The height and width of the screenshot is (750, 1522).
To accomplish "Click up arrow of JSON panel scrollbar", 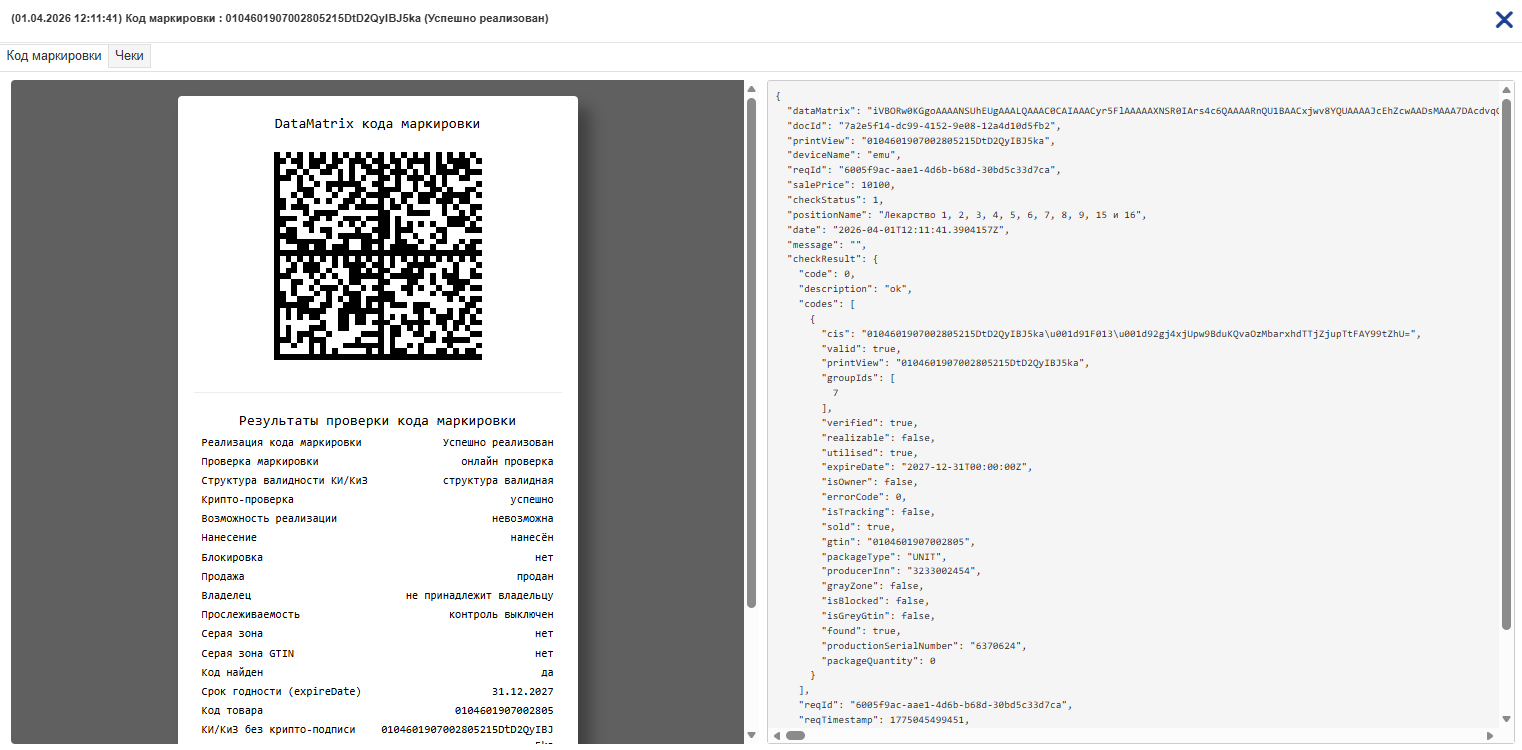I will (1506, 90).
